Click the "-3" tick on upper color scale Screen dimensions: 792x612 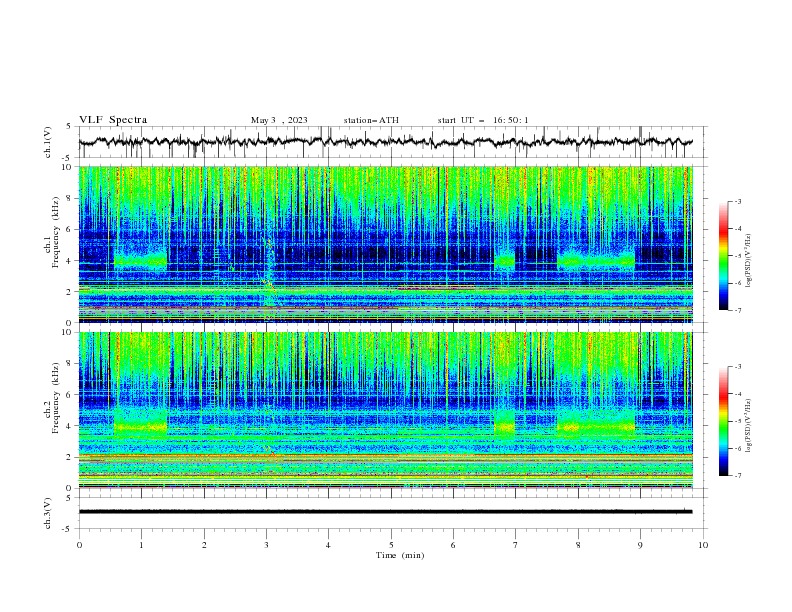coord(738,201)
